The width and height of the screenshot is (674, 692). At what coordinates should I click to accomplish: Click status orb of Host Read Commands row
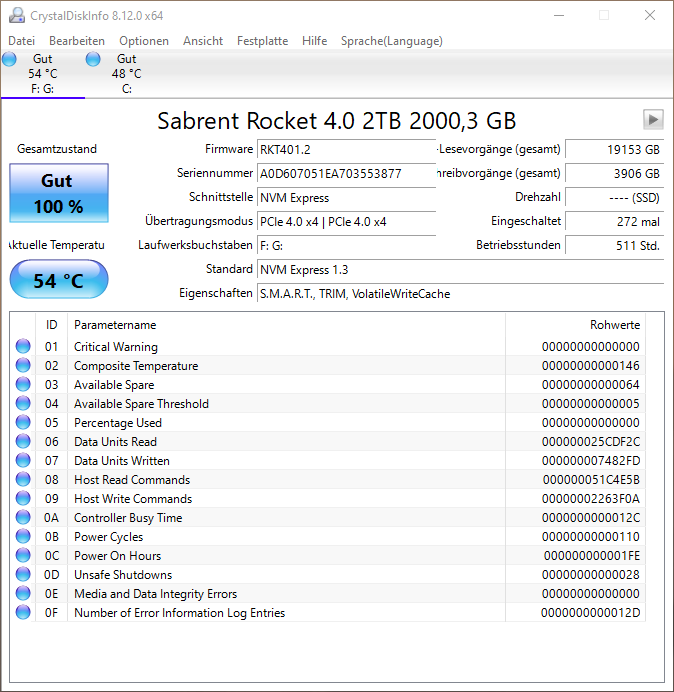pyautogui.click(x=23, y=479)
